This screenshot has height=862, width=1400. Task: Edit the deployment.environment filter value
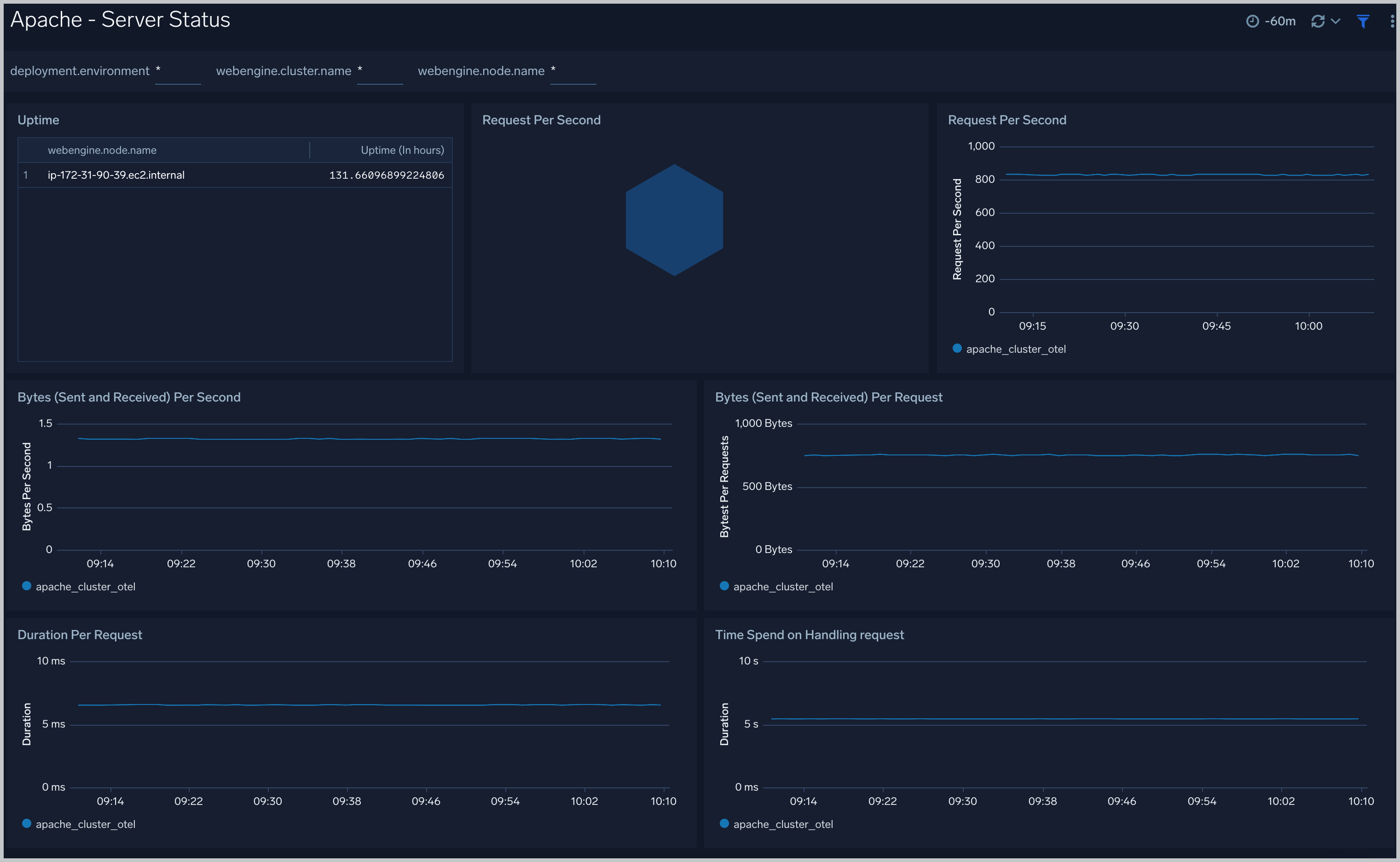pyautogui.click(x=178, y=71)
